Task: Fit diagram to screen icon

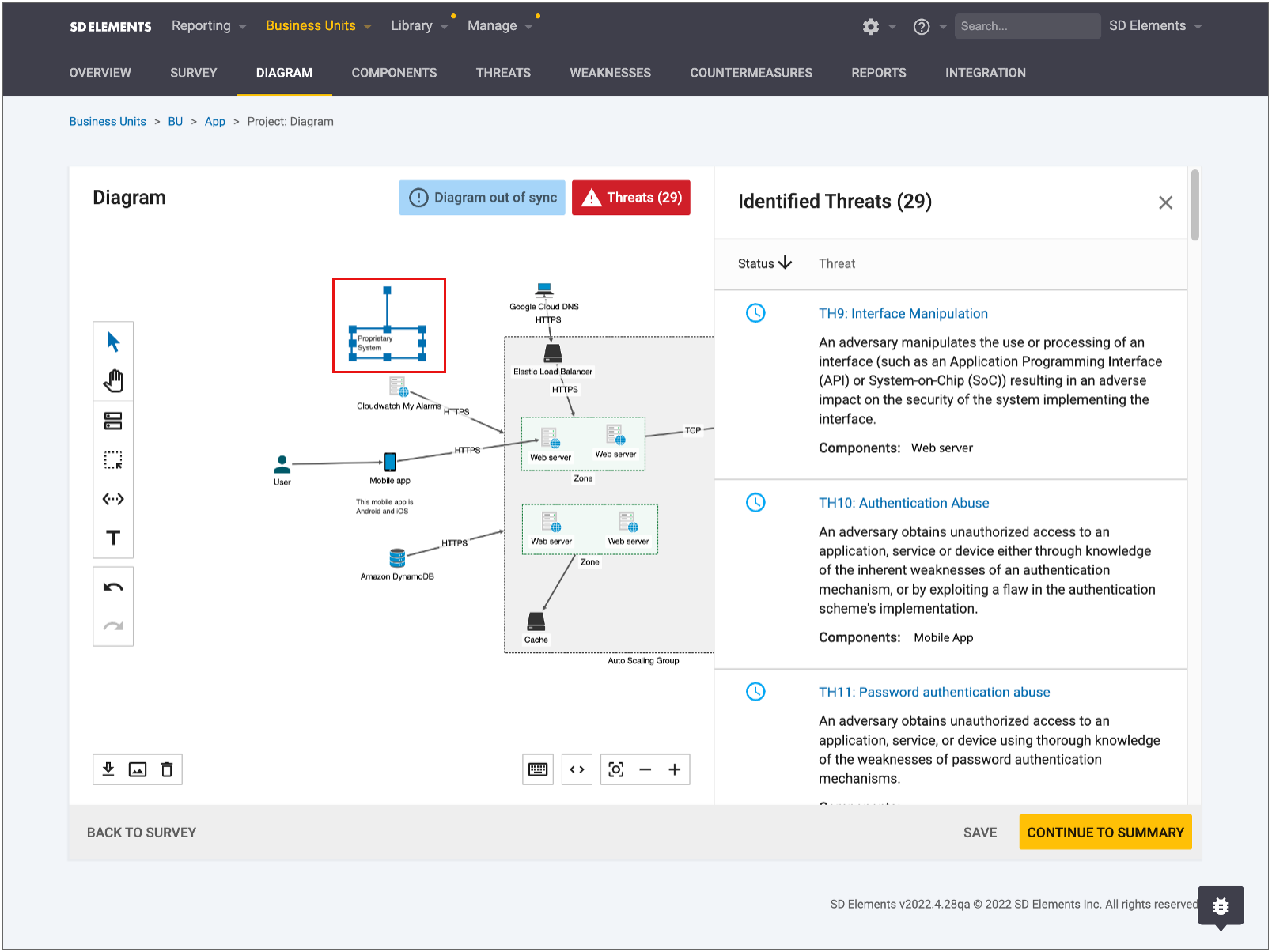Action: click(x=616, y=769)
